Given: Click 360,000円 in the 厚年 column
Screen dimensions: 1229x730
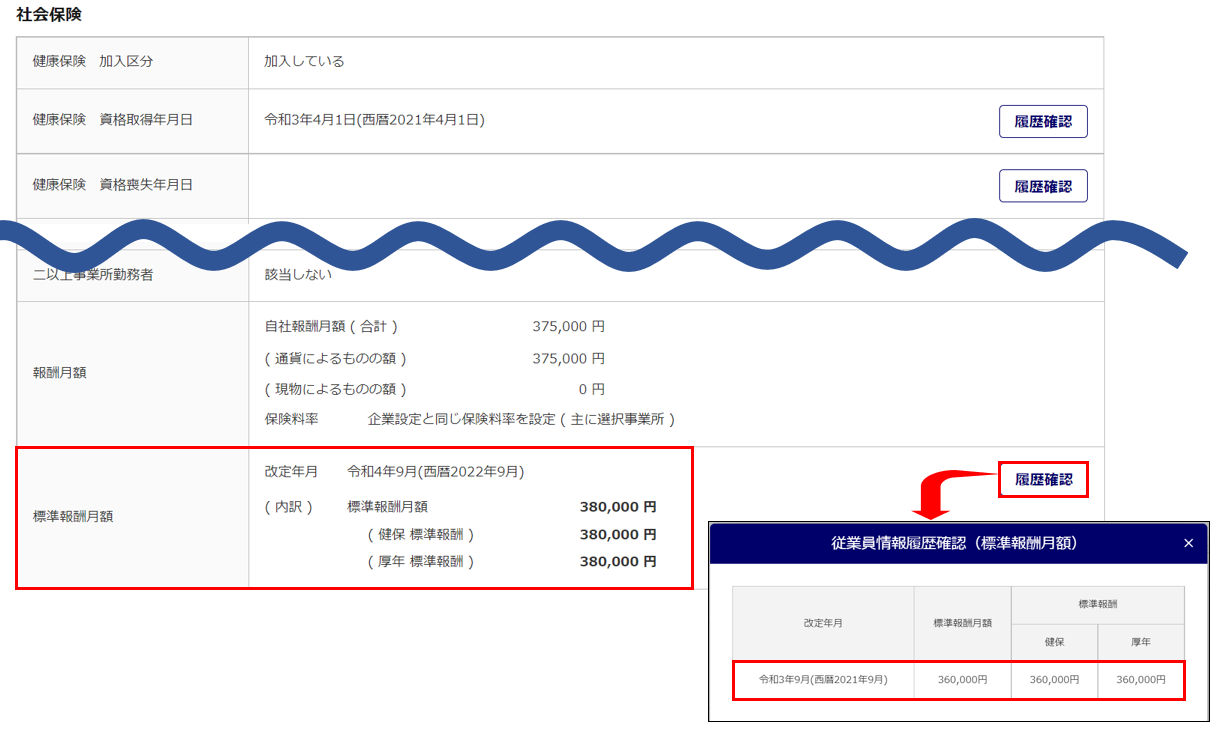Looking at the screenshot, I should (x=1140, y=680).
